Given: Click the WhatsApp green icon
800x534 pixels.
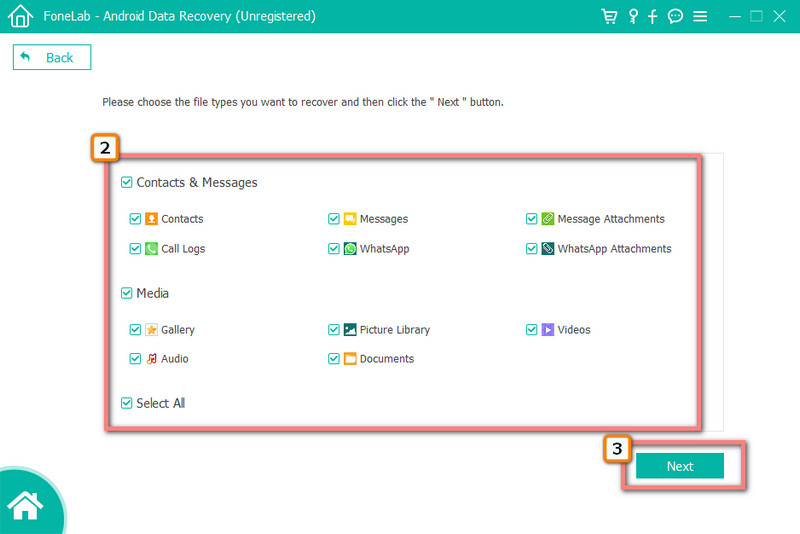Looking at the screenshot, I should [350, 249].
